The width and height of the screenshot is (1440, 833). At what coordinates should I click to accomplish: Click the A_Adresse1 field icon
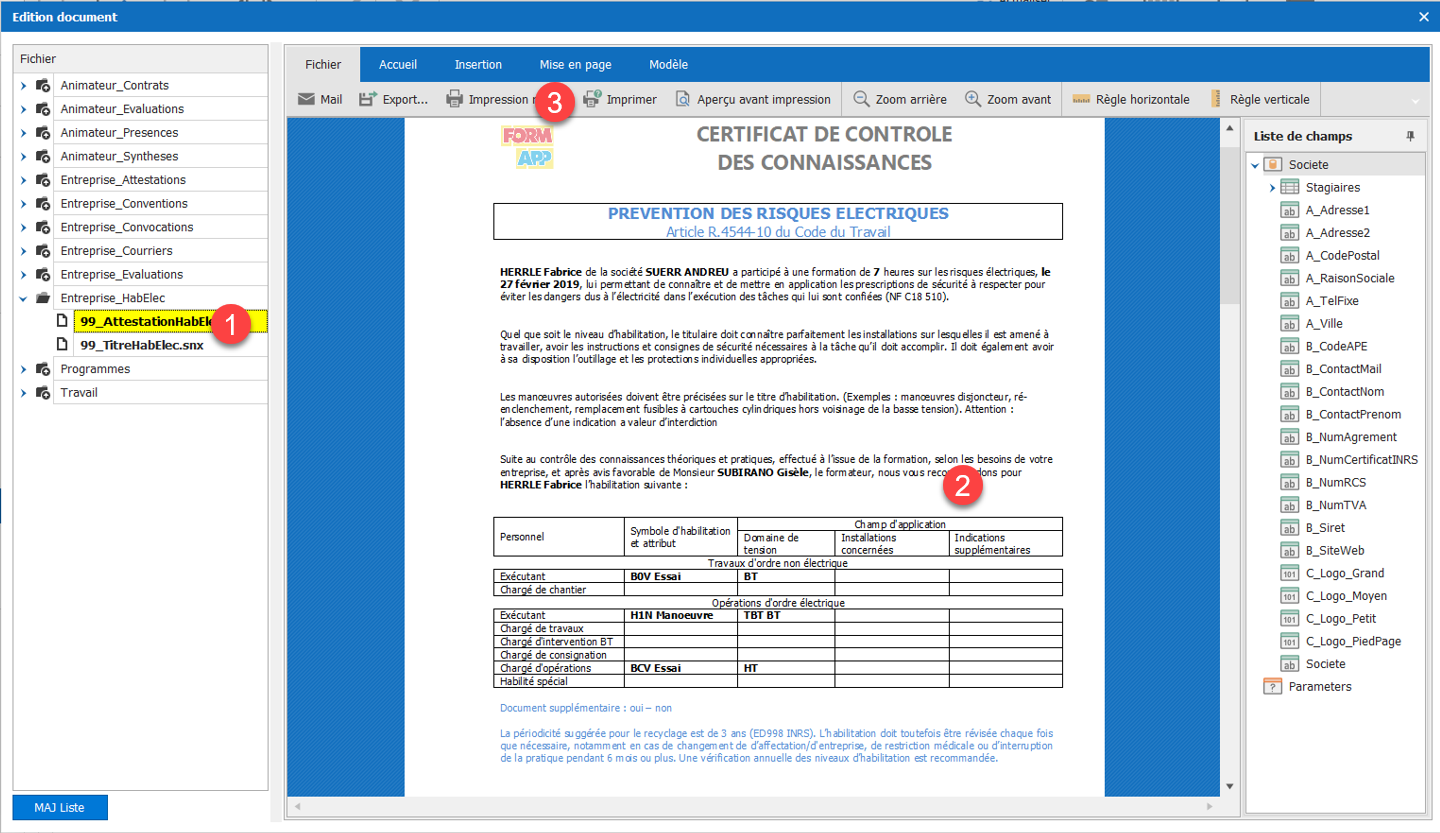click(1290, 210)
